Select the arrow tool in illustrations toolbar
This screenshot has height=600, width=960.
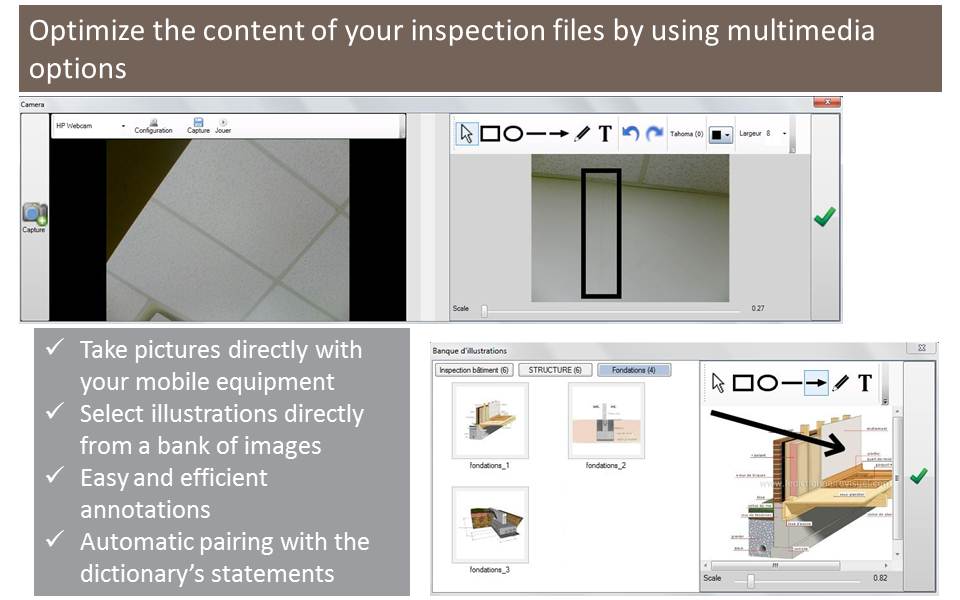click(816, 382)
